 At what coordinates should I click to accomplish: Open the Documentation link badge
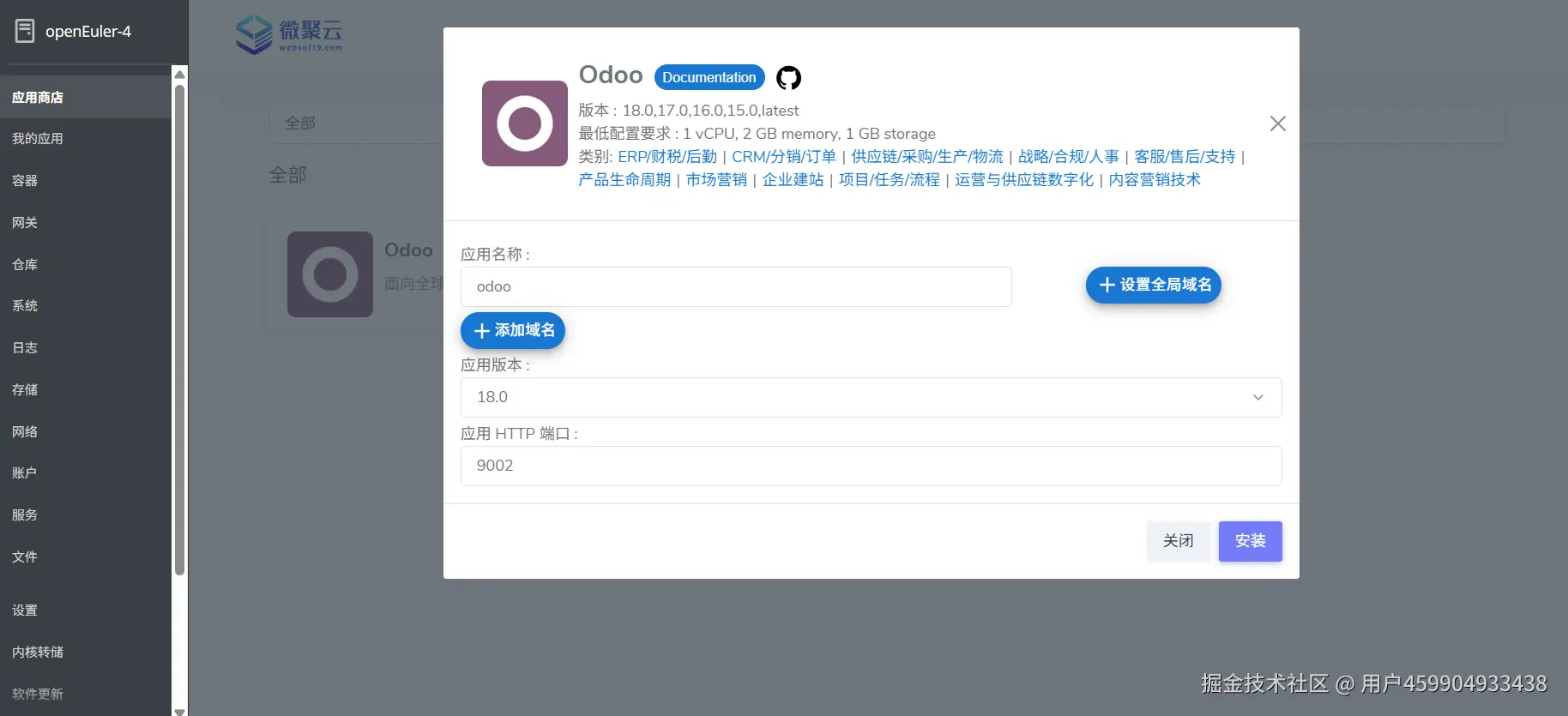tap(709, 77)
